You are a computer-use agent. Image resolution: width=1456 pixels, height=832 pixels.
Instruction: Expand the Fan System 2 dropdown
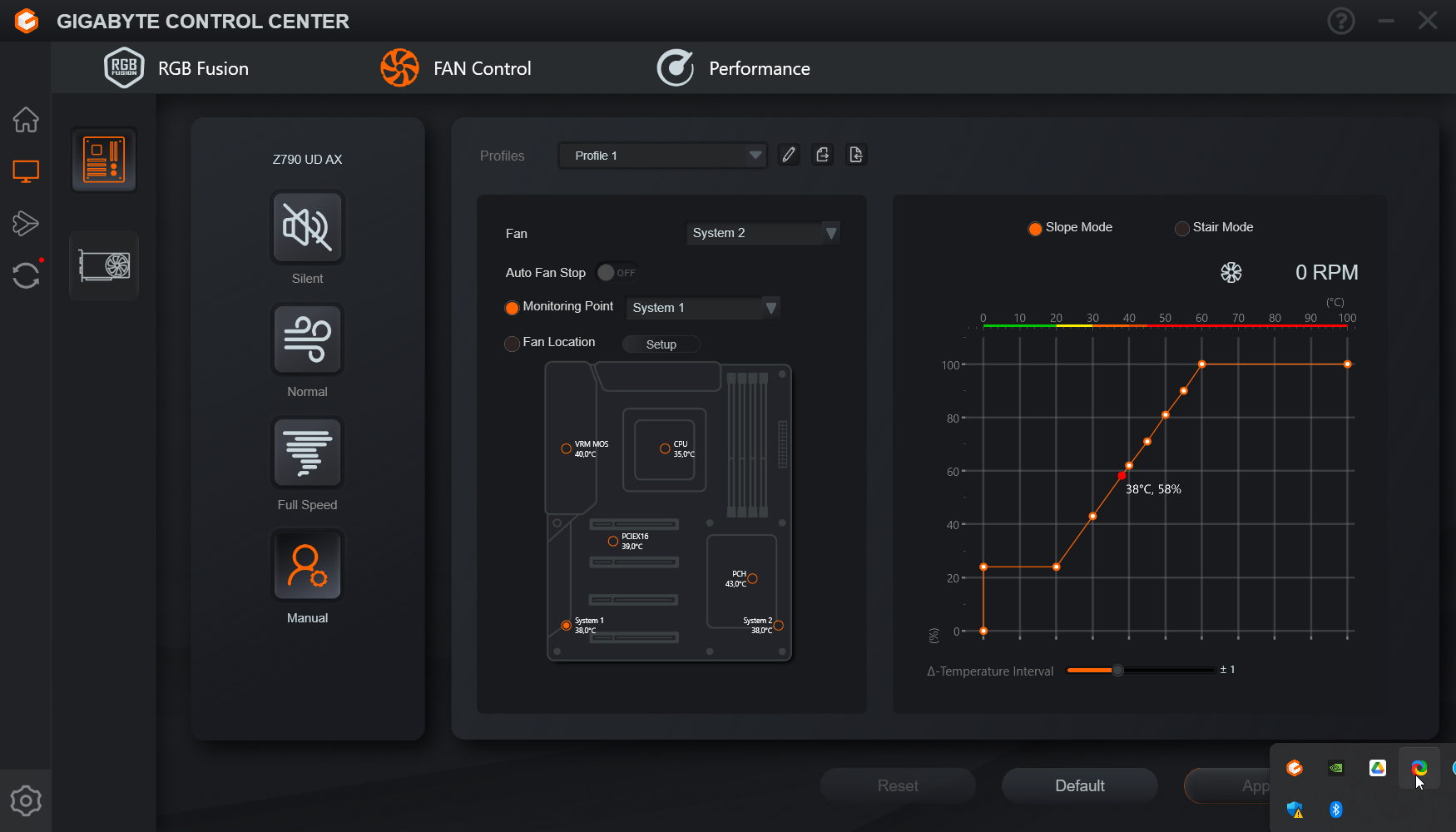click(761, 233)
